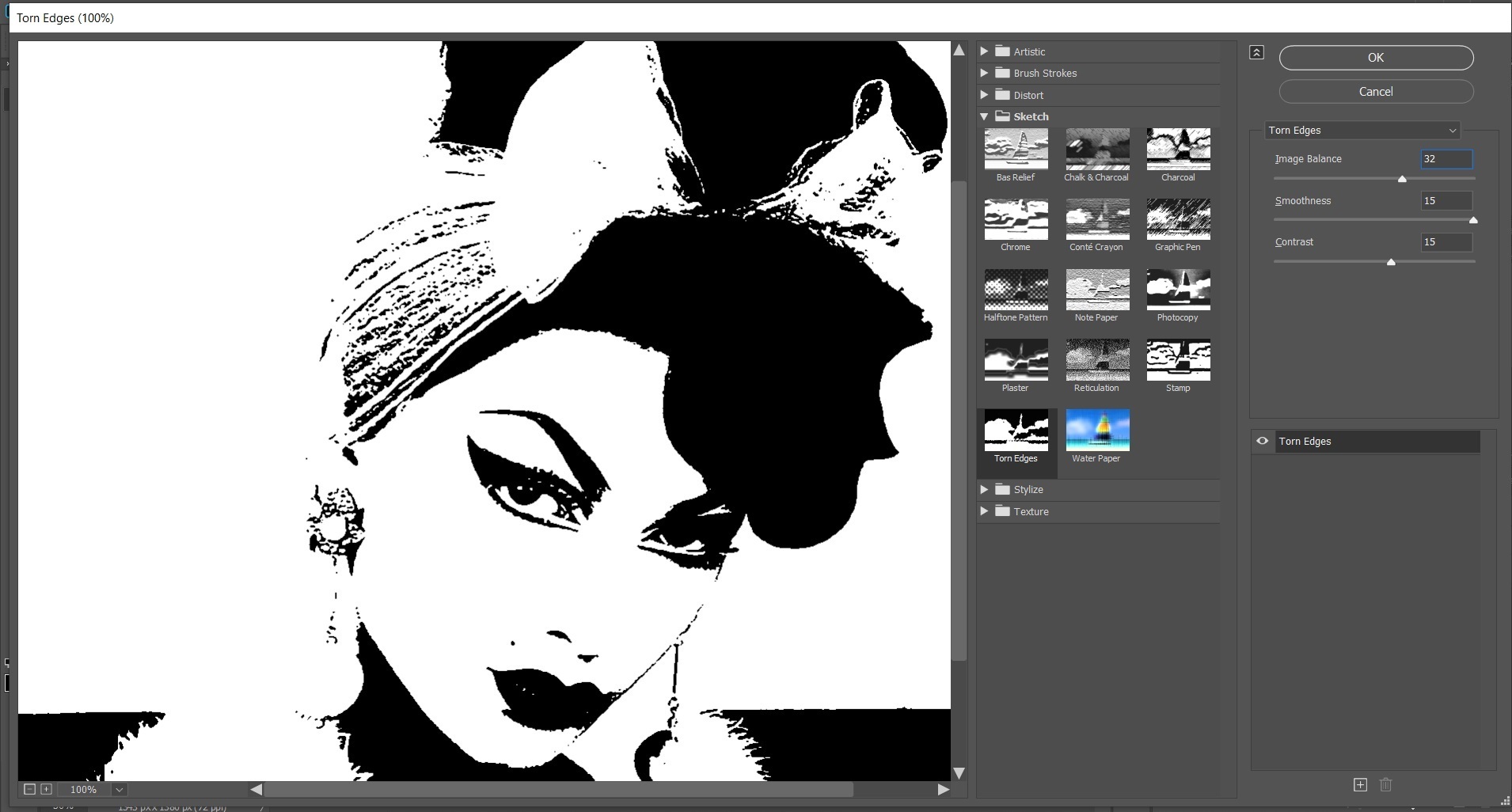Viewport: 1512px width, 812px height.
Task: Select the Chalk & Charcoal filter thumbnail
Action: click(1097, 149)
